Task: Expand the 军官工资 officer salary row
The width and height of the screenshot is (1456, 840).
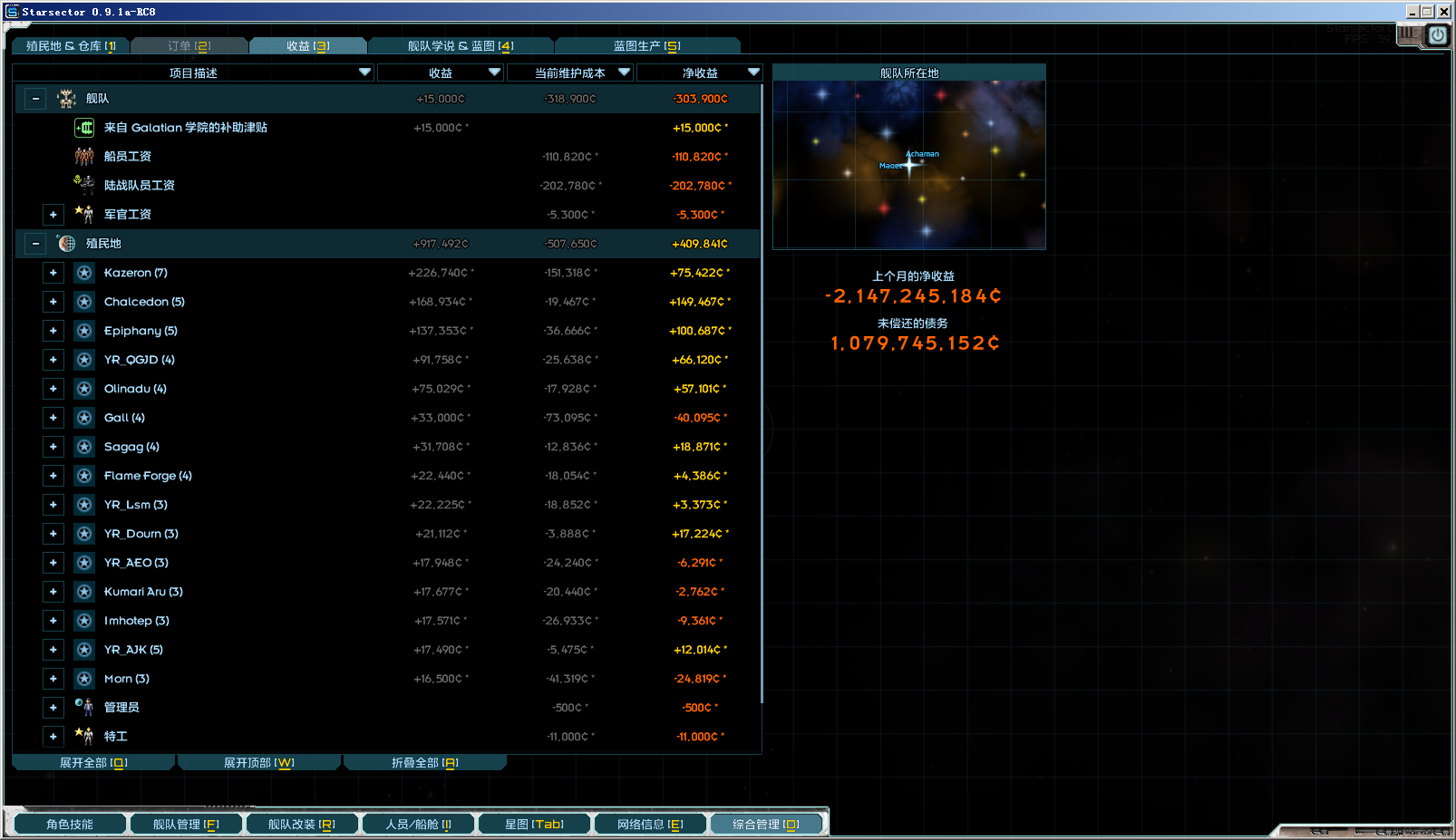Action: click(53, 215)
